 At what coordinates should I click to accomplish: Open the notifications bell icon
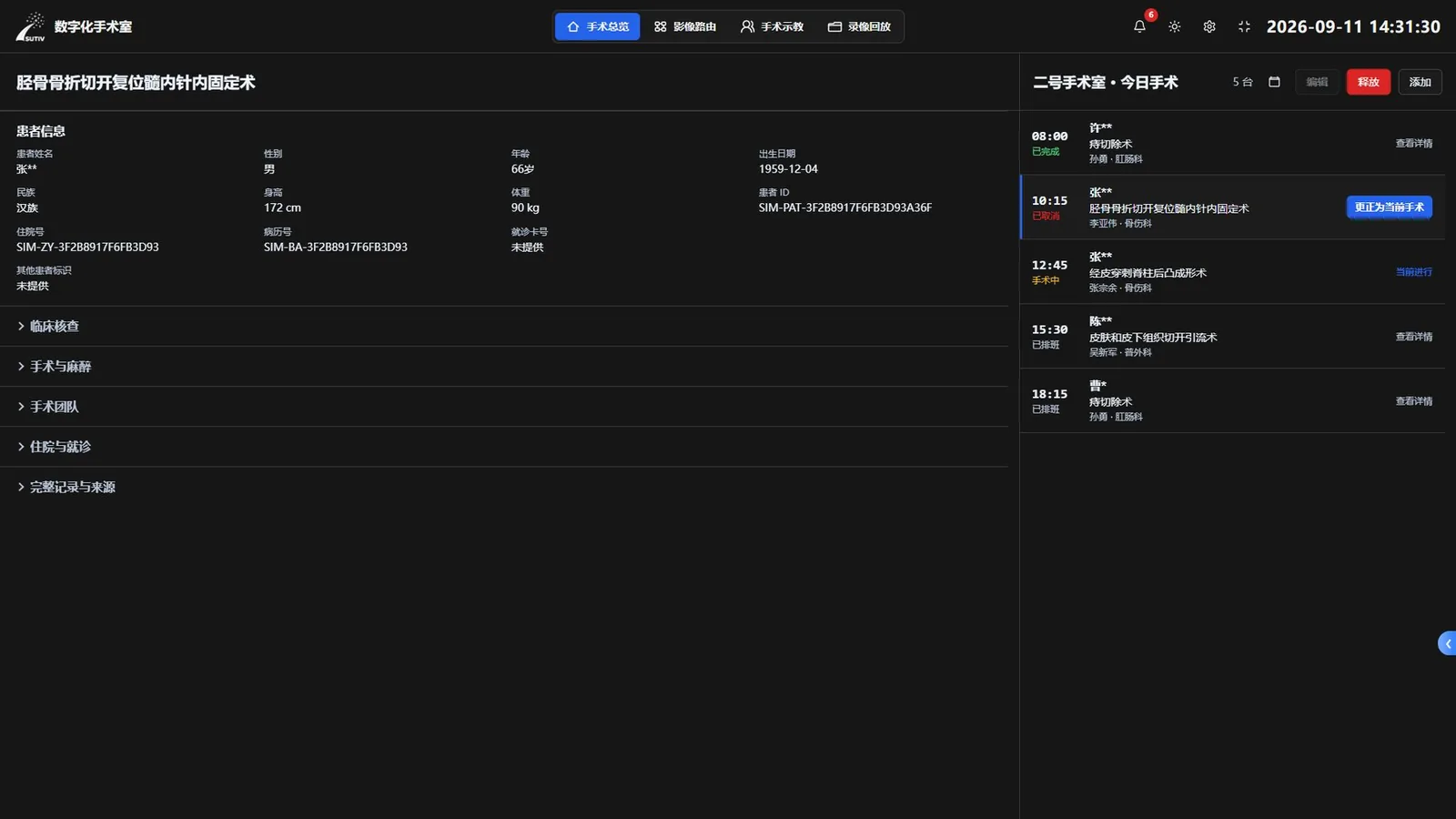coord(1139,26)
